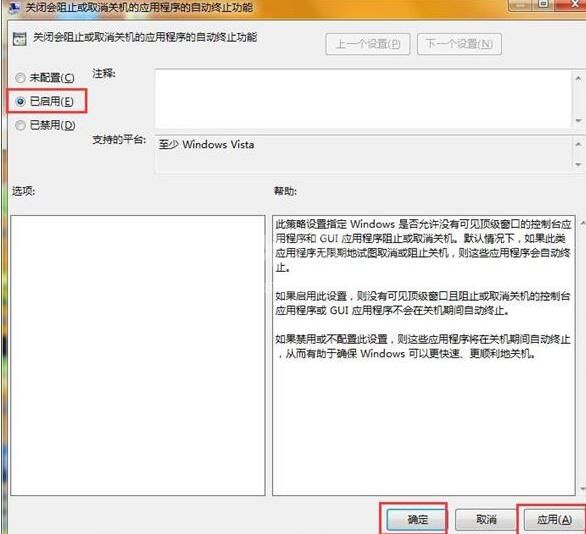
Task: Apply changes with 应用(A) button
Action: (554, 519)
